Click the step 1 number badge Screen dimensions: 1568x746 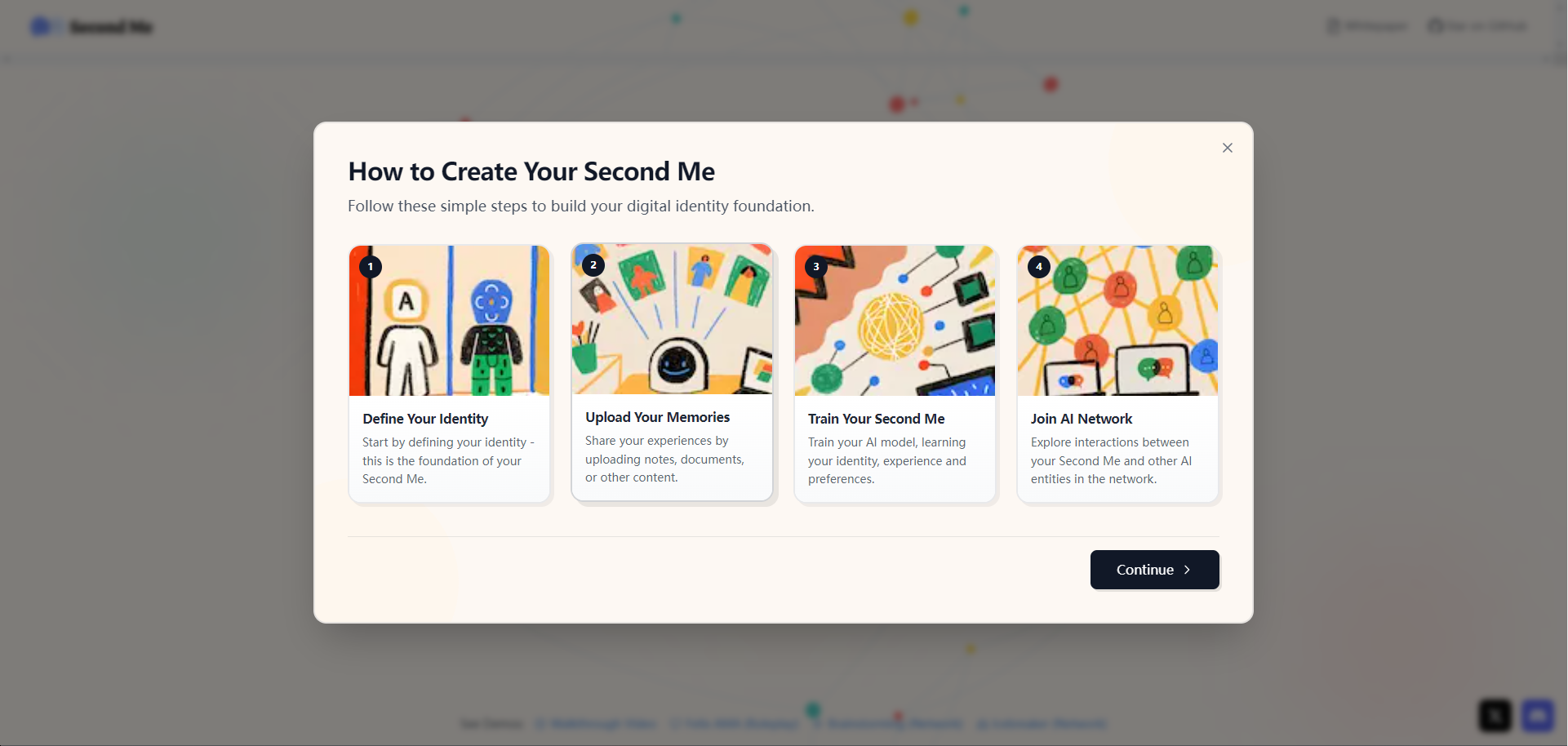pos(371,267)
